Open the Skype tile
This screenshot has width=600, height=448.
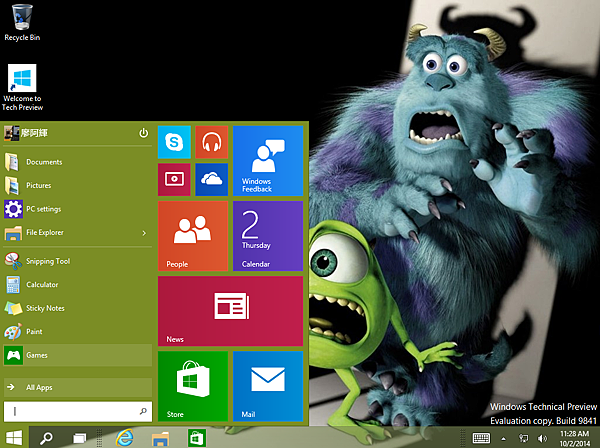coord(174,142)
